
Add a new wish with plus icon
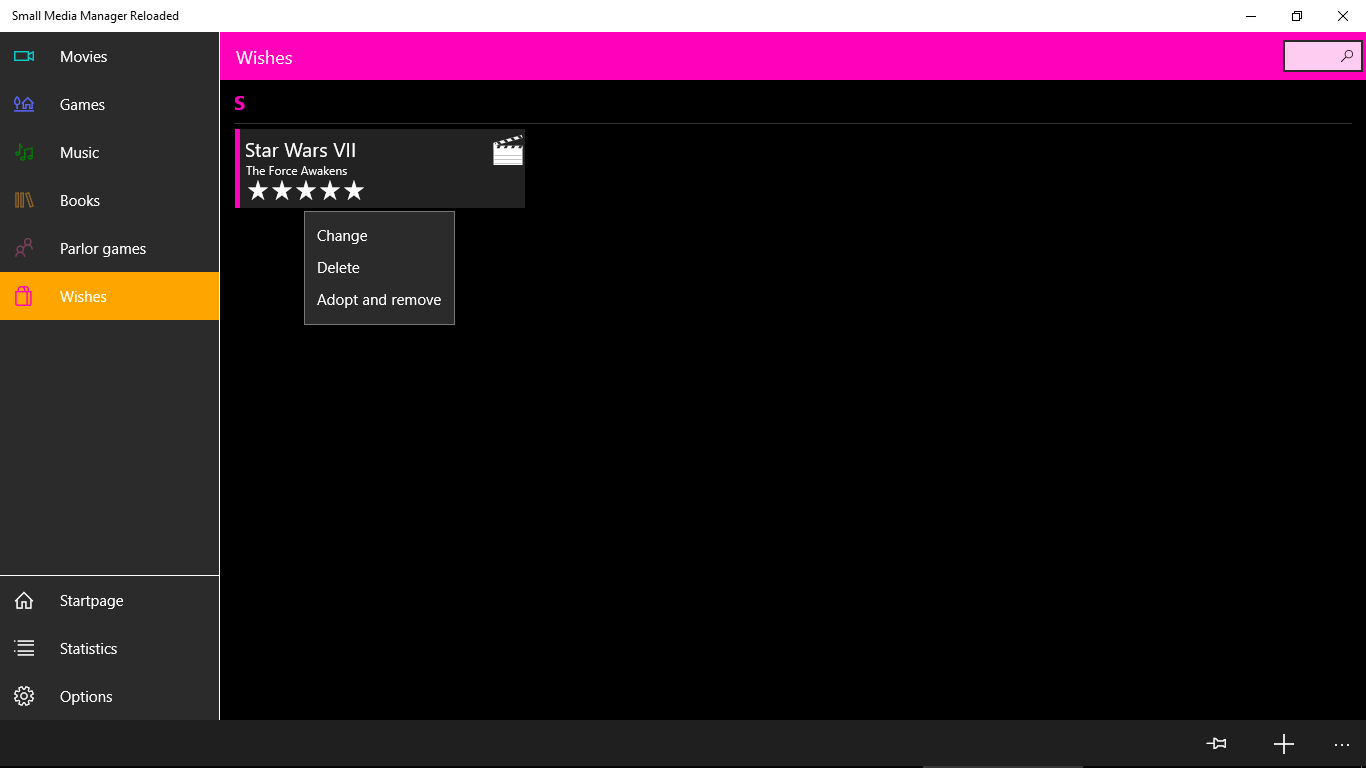pos(1284,744)
